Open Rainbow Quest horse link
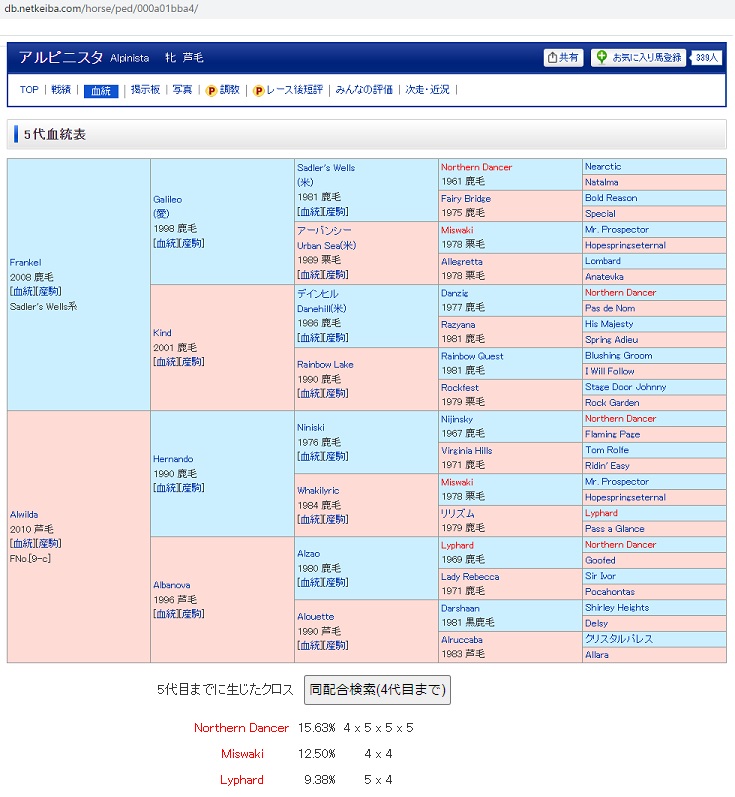Screen dimensions: 735x797 [x=472, y=356]
